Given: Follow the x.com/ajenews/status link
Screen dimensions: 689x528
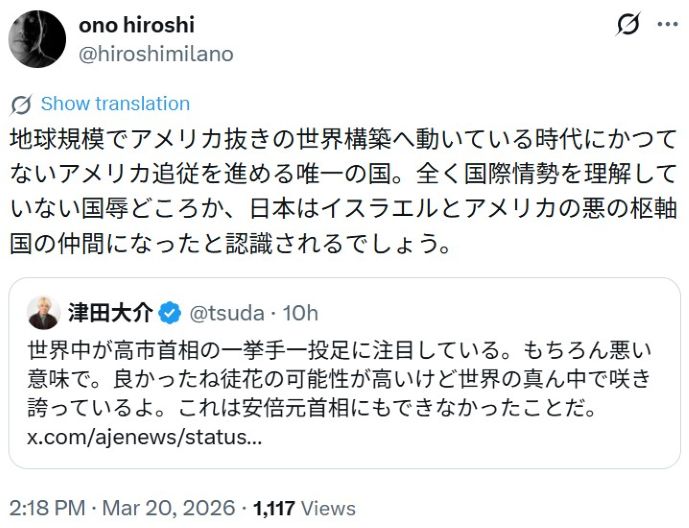Looking at the screenshot, I should (143, 437).
